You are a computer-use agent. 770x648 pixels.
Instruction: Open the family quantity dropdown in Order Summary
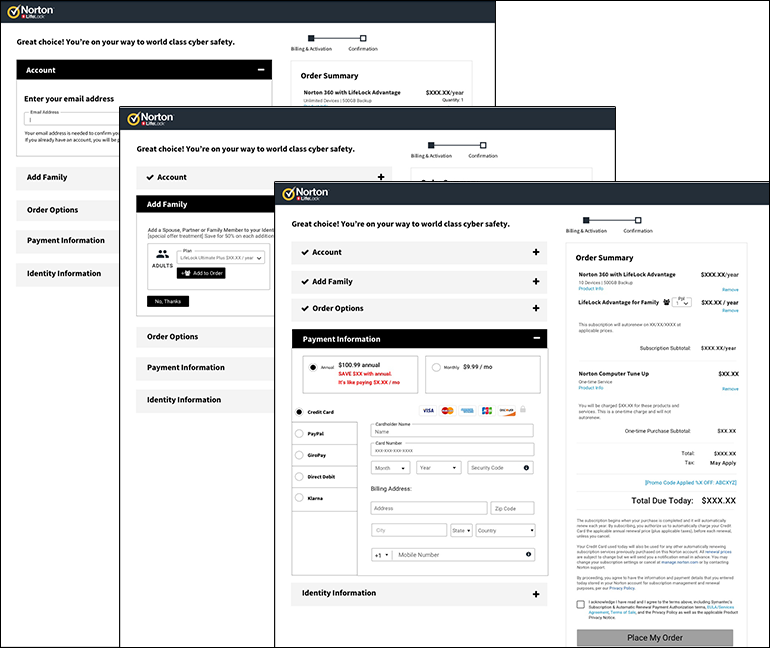click(x=682, y=302)
